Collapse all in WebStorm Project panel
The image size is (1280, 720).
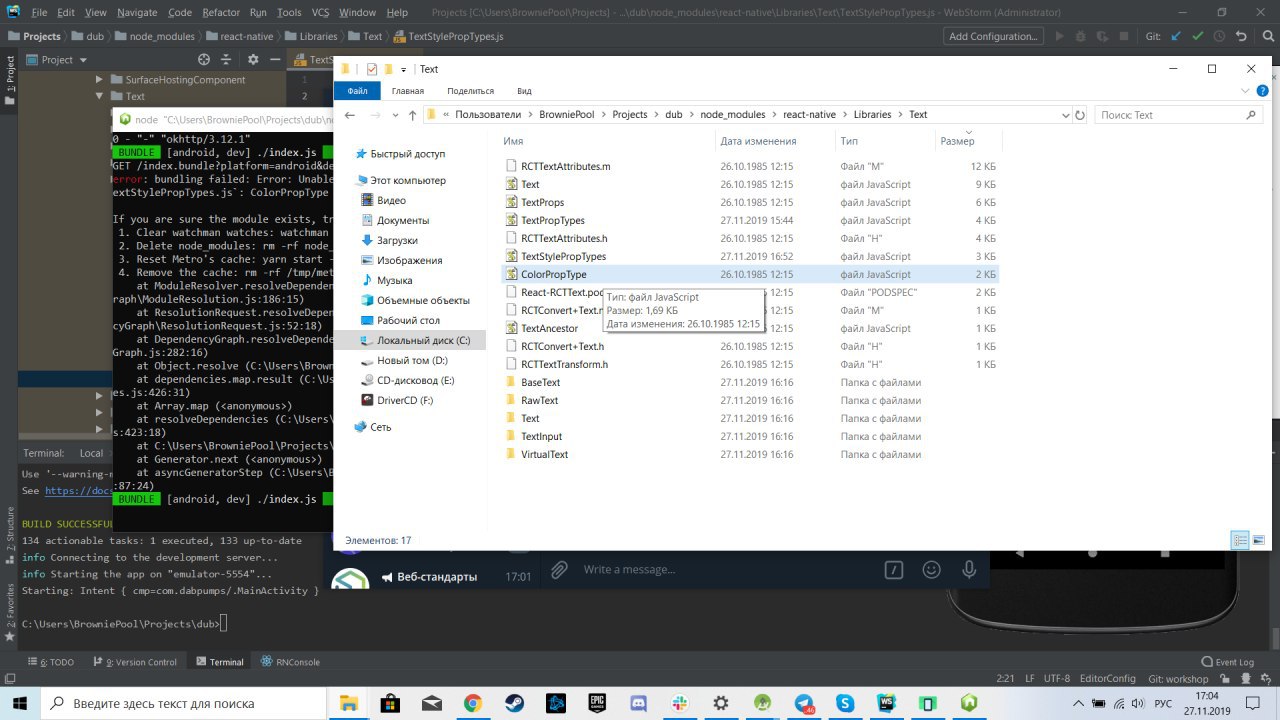coord(226,60)
